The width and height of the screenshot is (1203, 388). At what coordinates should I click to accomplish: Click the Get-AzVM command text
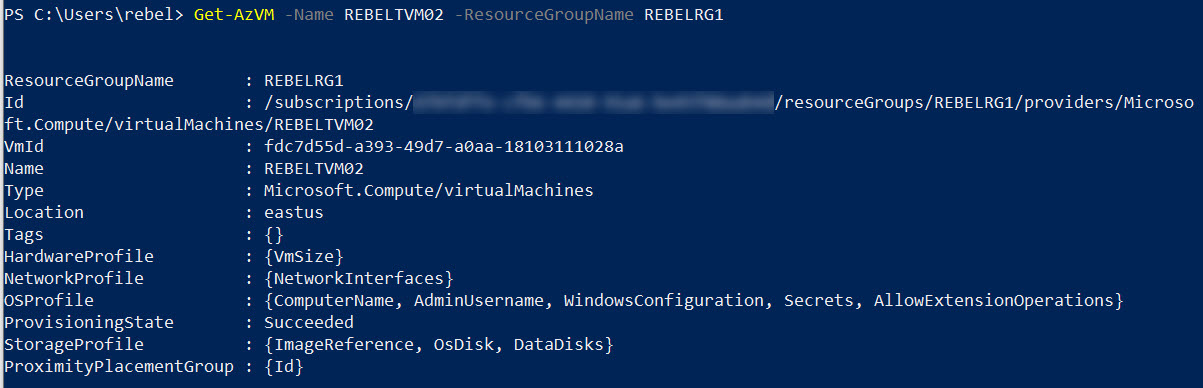click(x=227, y=14)
